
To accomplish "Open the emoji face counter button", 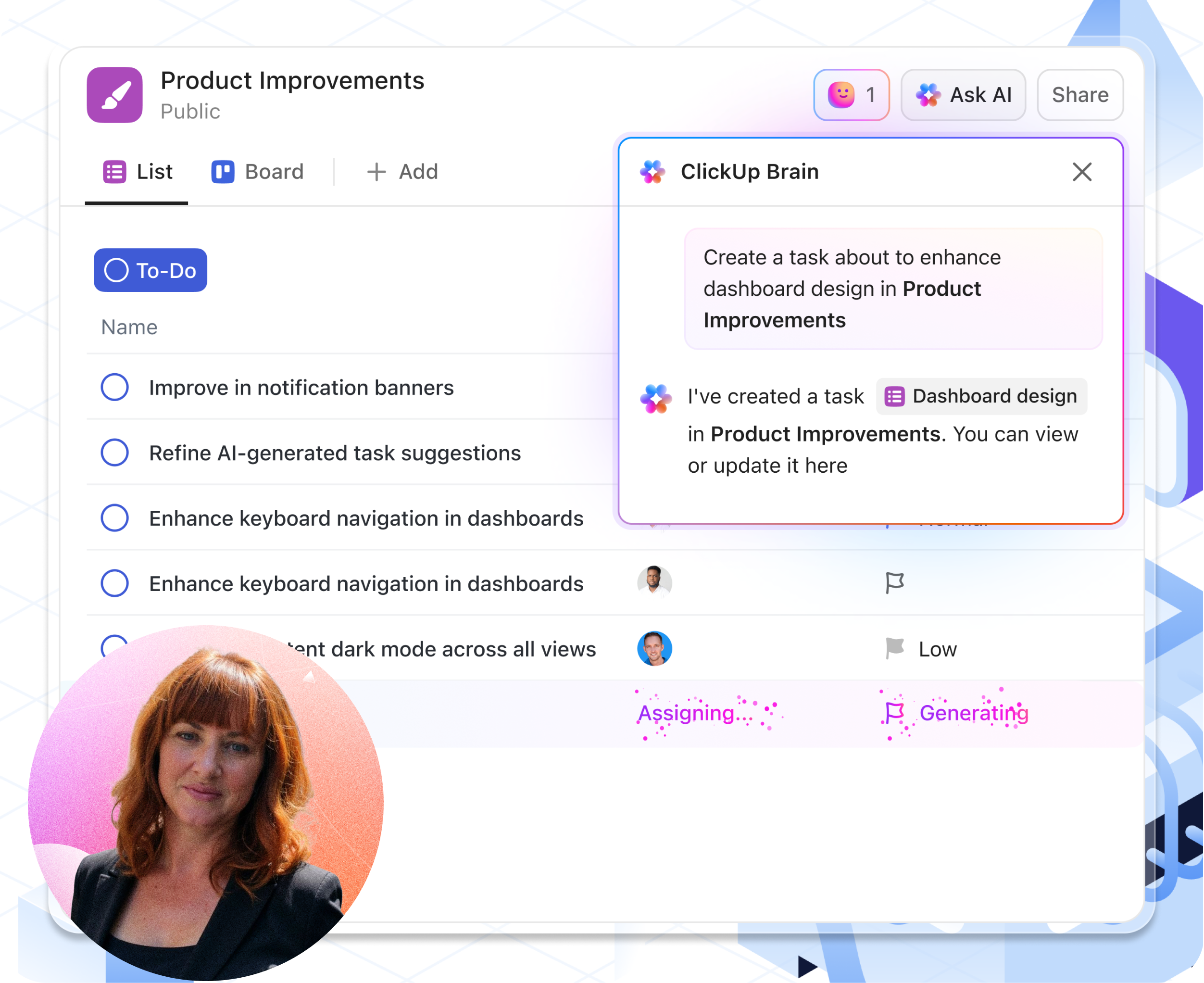I will point(852,95).
